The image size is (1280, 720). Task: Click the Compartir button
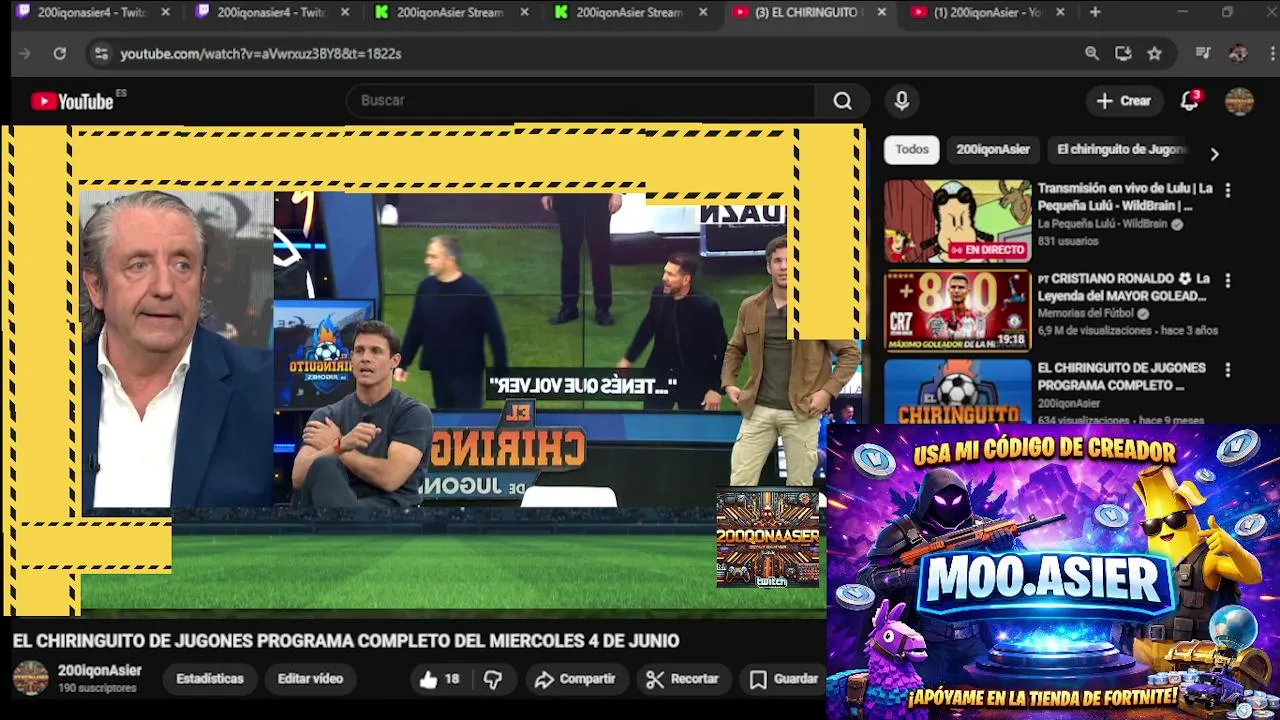(x=575, y=679)
